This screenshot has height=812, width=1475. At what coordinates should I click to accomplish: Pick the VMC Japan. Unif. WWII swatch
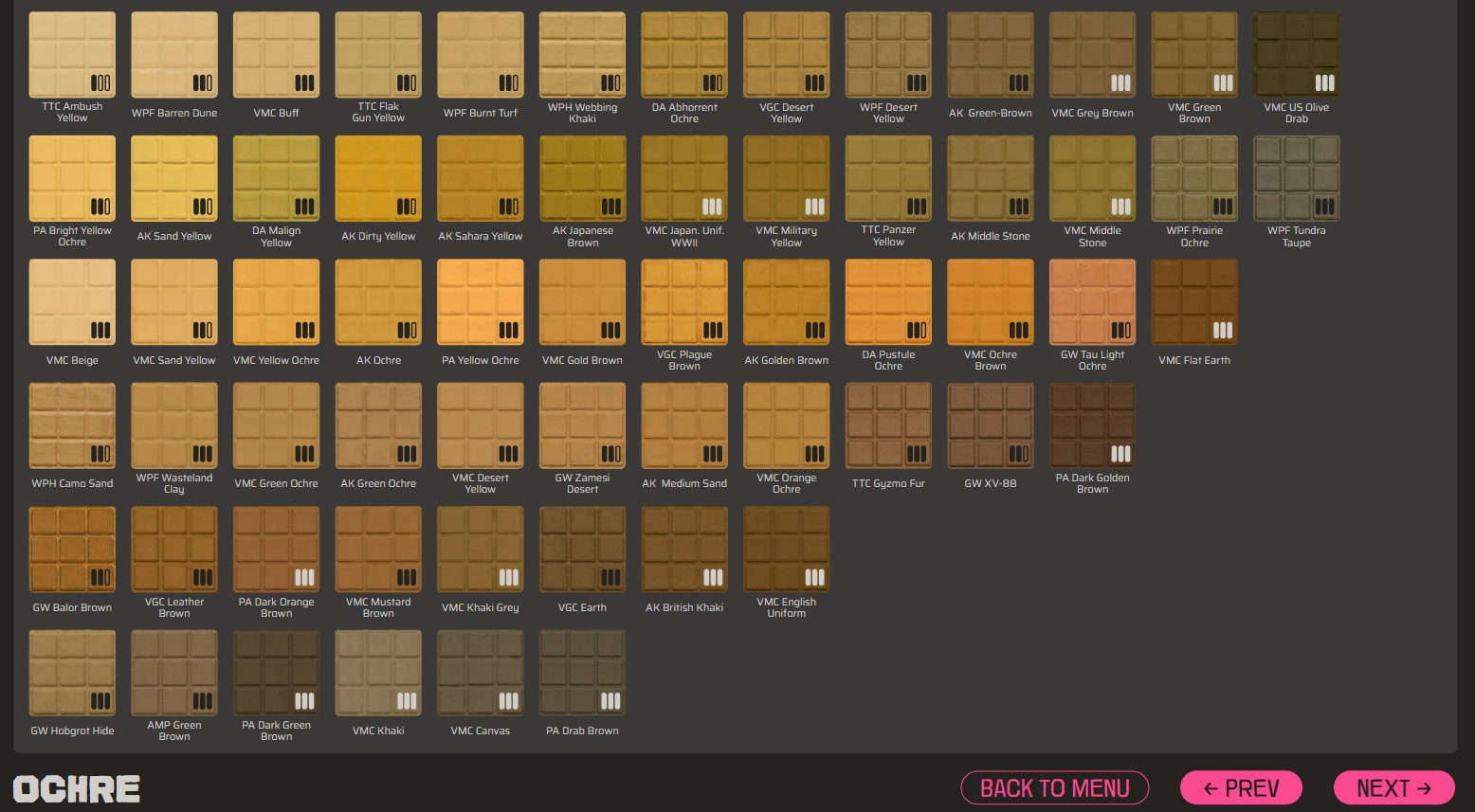(x=684, y=179)
